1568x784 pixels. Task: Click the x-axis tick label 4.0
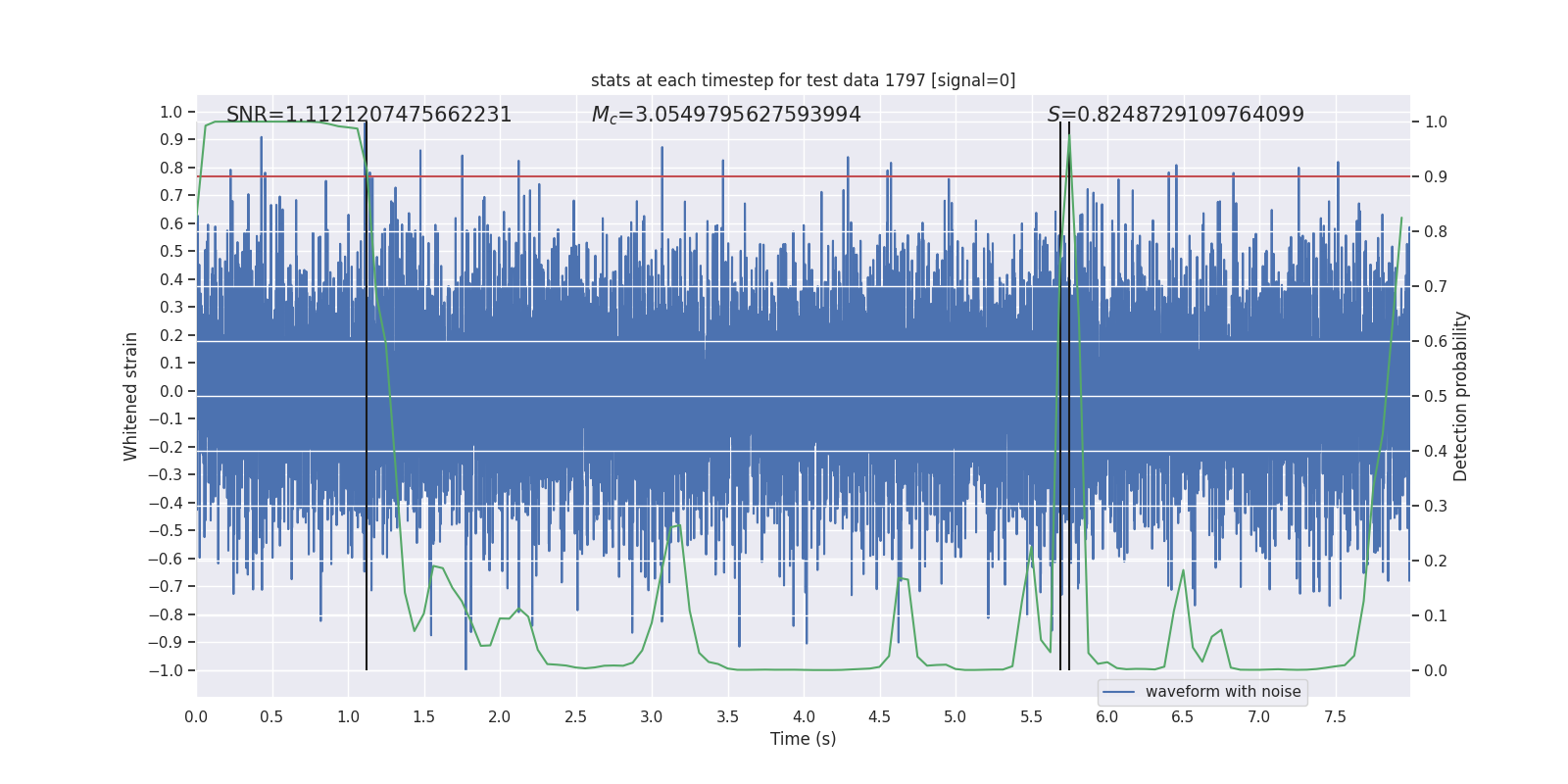[804, 717]
